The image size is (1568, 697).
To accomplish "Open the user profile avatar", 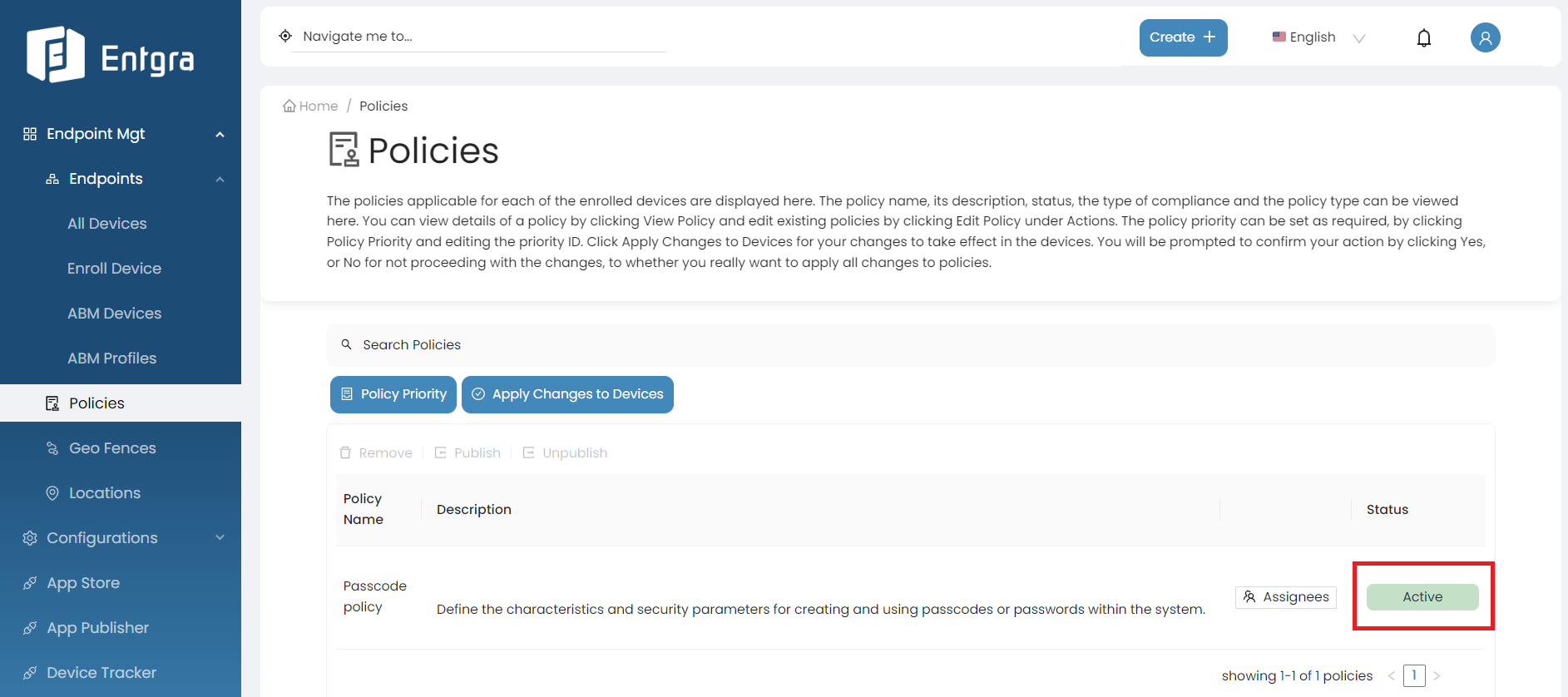I will pos(1485,37).
